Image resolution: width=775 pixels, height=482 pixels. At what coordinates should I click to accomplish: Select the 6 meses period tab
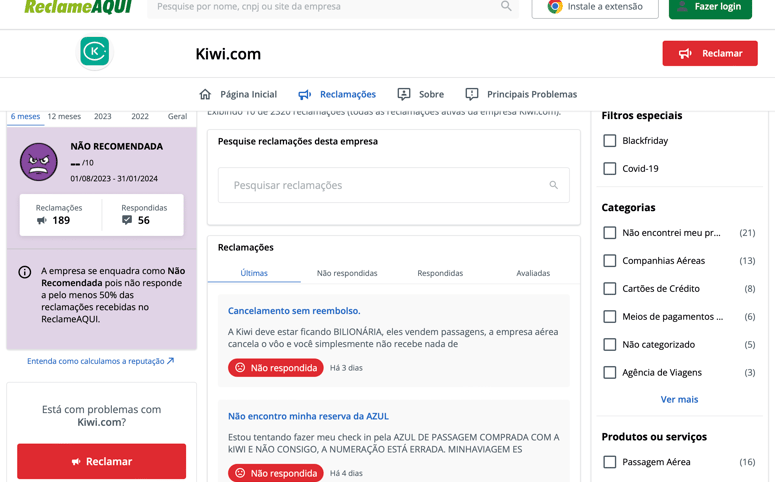(x=25, y=117)
